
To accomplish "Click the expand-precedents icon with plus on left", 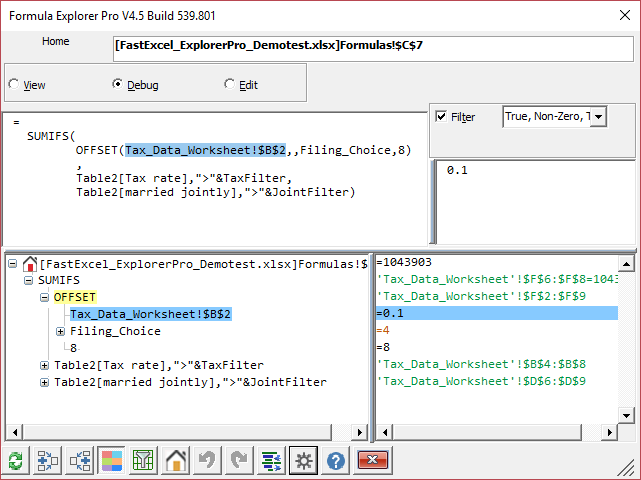I will [47, 461].
